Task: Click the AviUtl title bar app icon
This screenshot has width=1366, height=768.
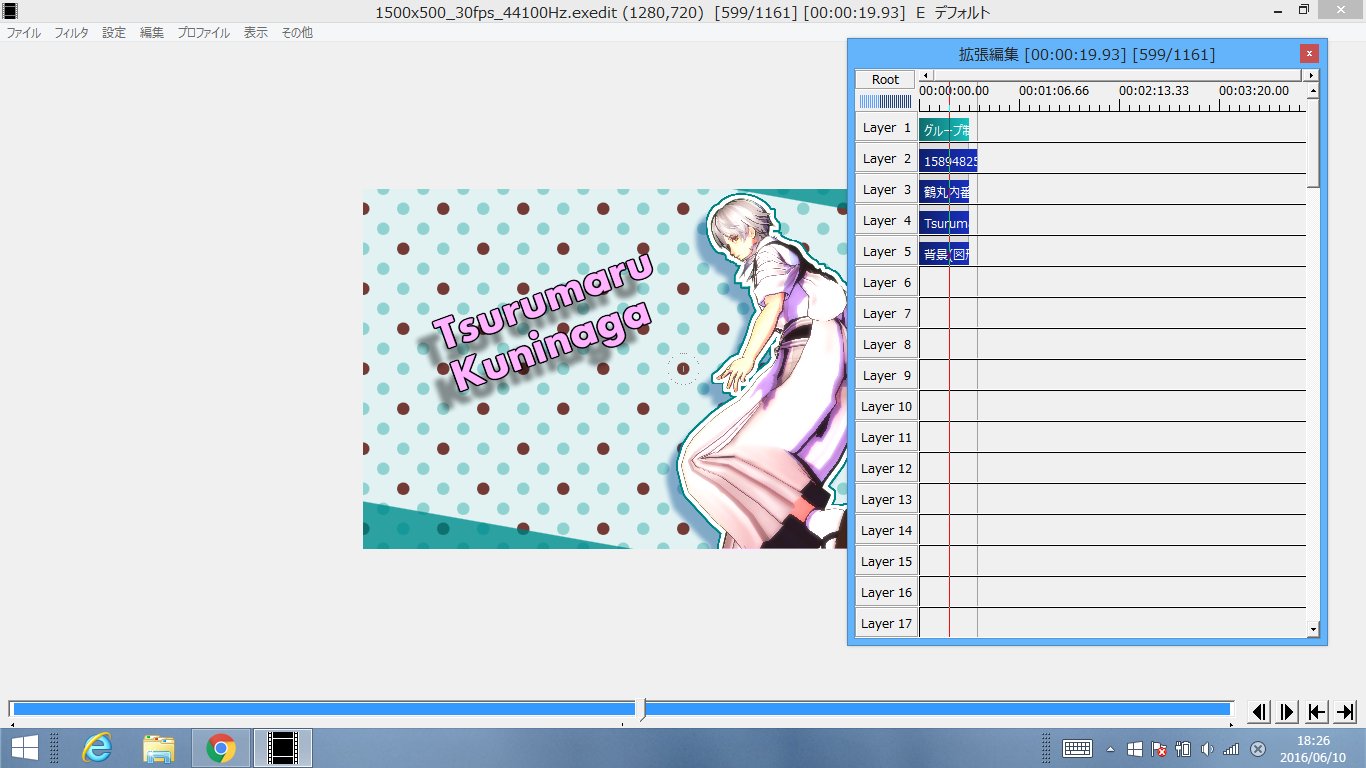Action: 11,12
